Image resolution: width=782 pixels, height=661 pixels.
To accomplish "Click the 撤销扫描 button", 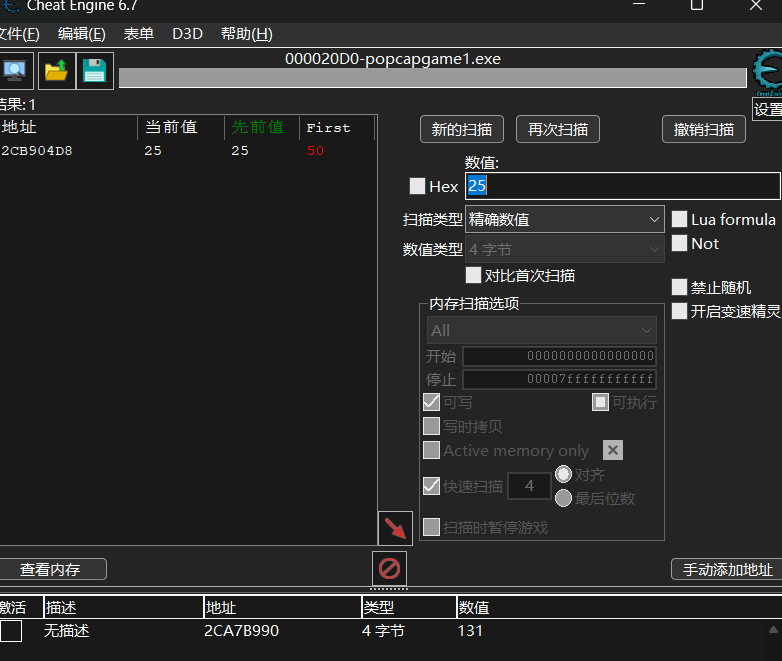I will click(704, 129).
